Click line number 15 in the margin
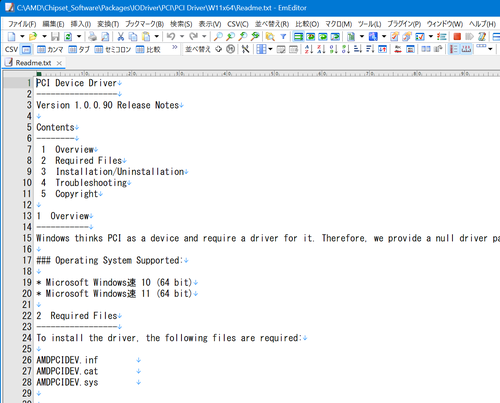500x403 pixels. tap(27, 238)
